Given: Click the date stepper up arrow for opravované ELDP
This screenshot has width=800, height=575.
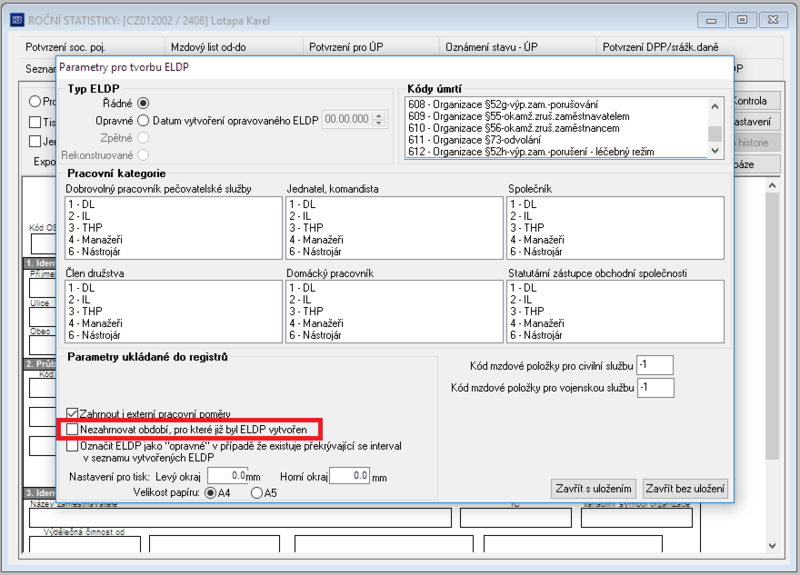Looking at the screenshot, I should tap(379, 116).
